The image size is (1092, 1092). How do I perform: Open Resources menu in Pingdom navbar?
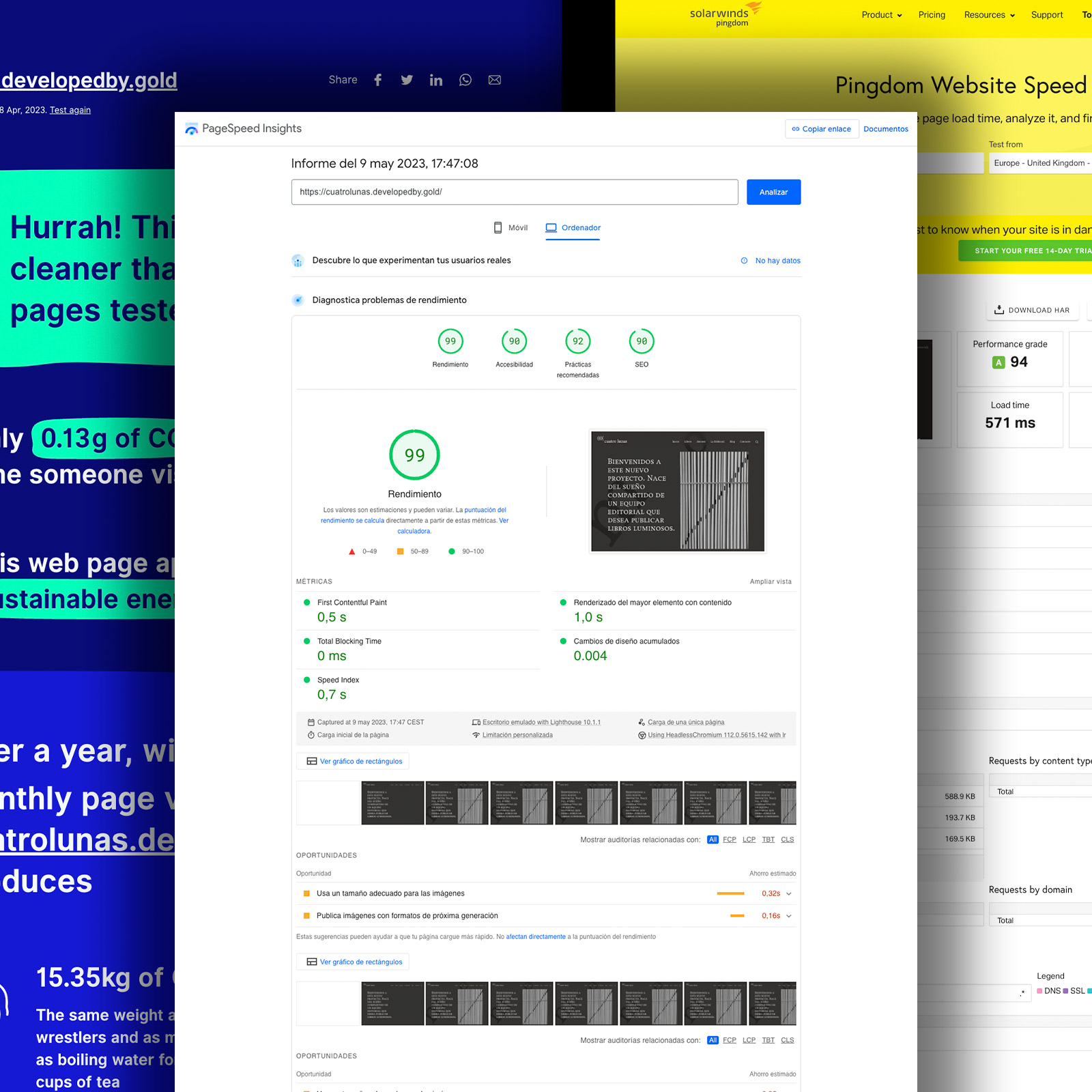pos(990,15)
